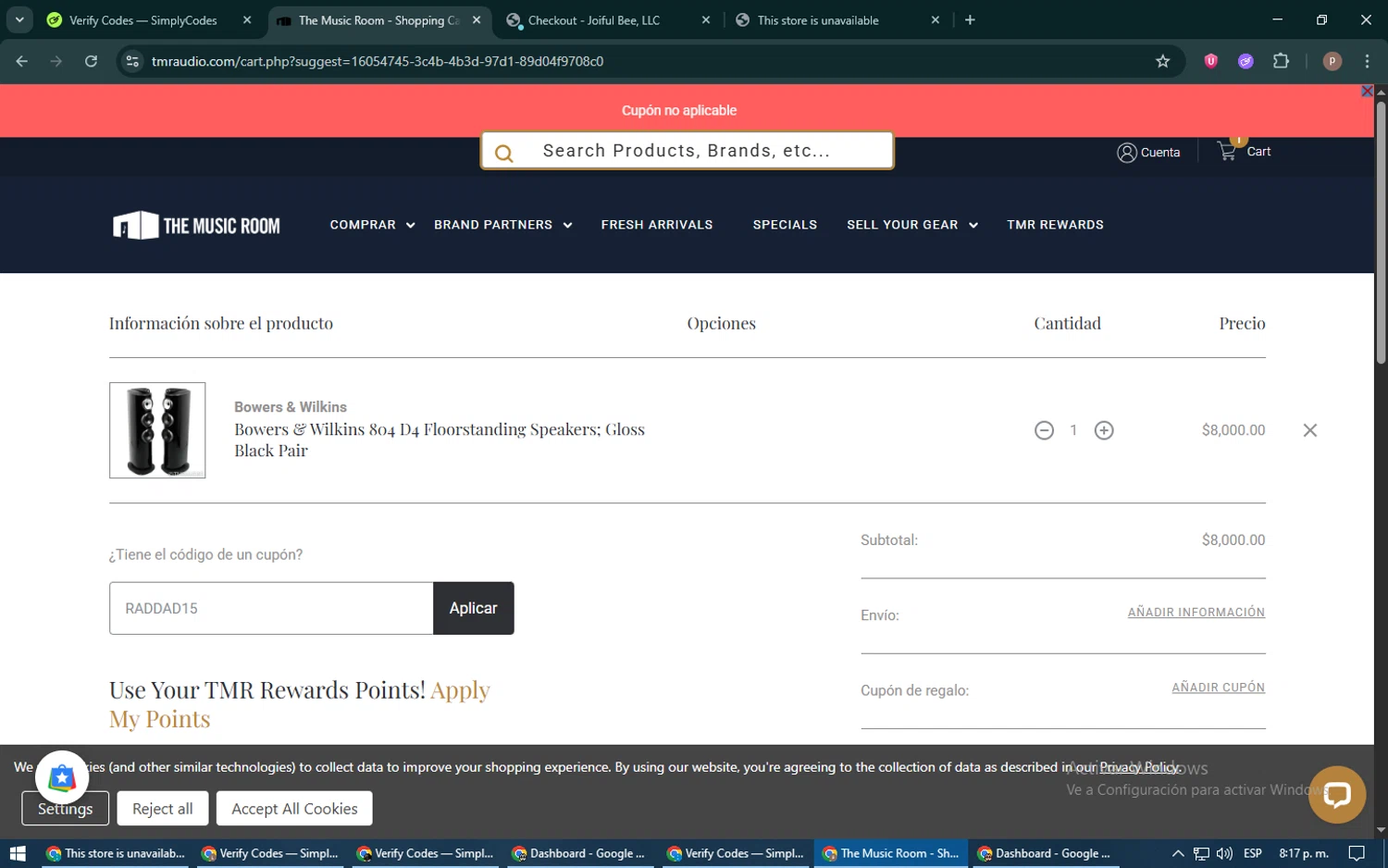Click Reject all cookies button

pyautogui.click(x=163, y=808)
